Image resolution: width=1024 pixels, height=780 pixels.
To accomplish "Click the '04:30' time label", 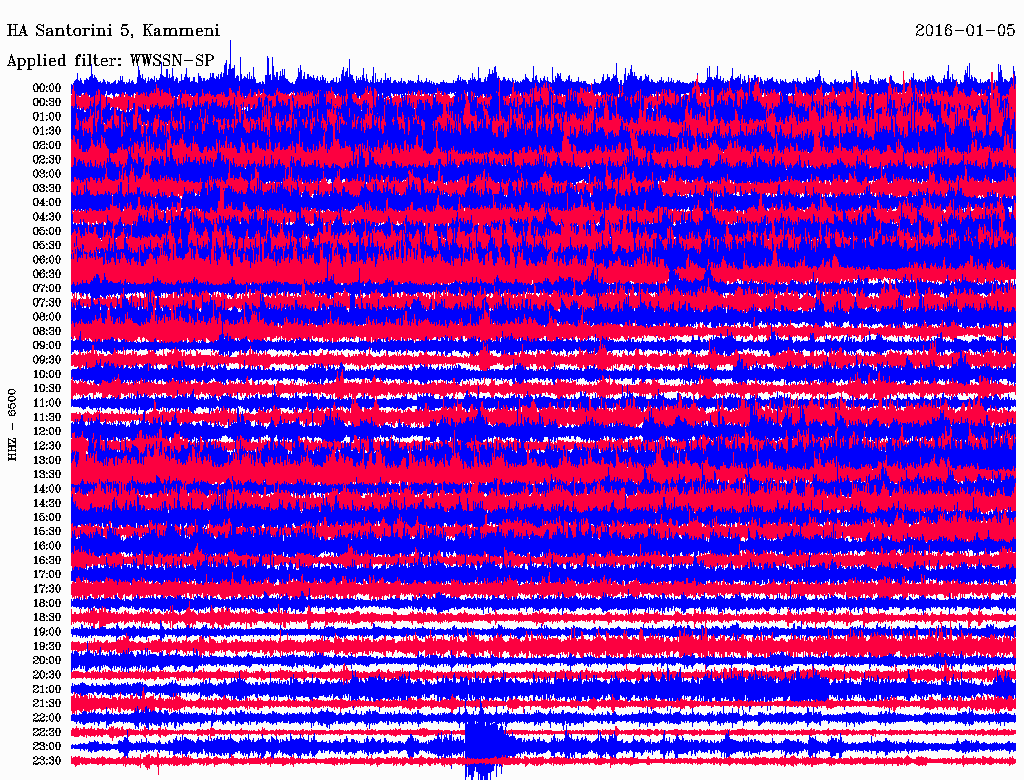I will [47, 217].
